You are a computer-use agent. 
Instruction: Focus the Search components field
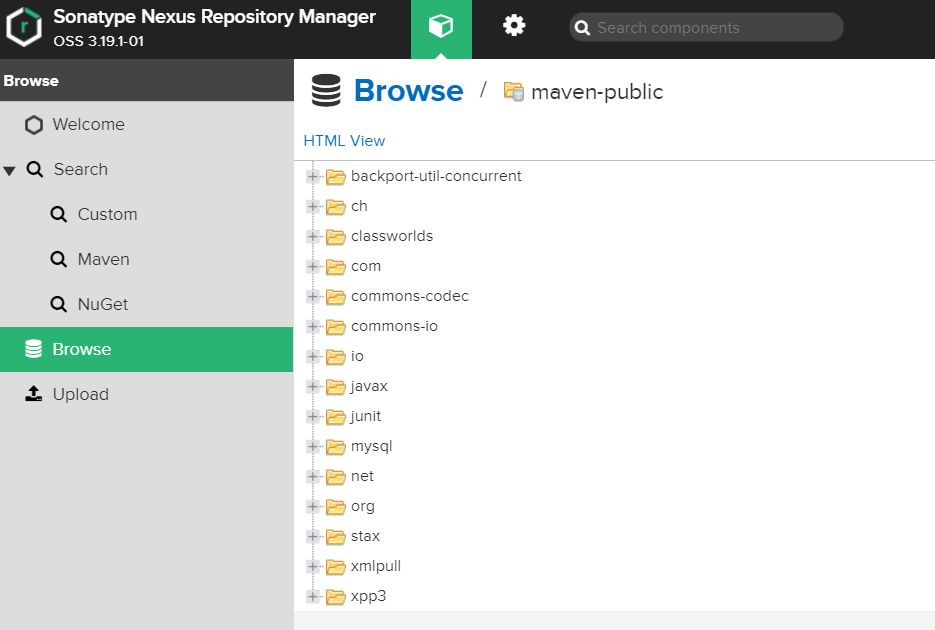[707, 27]
